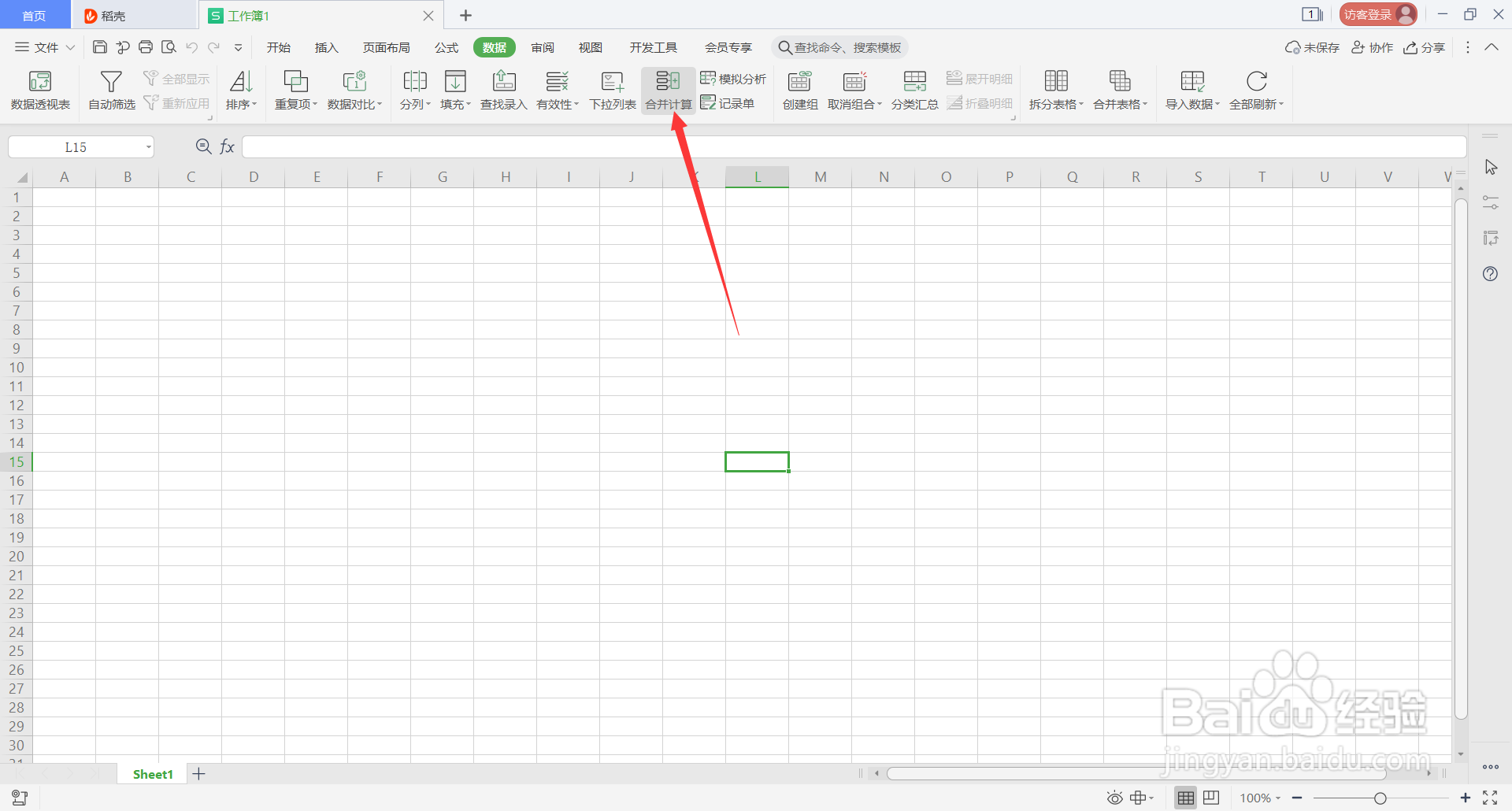
Task: Click the zoom magnifier beside fx
Action: tap(203, 146)
